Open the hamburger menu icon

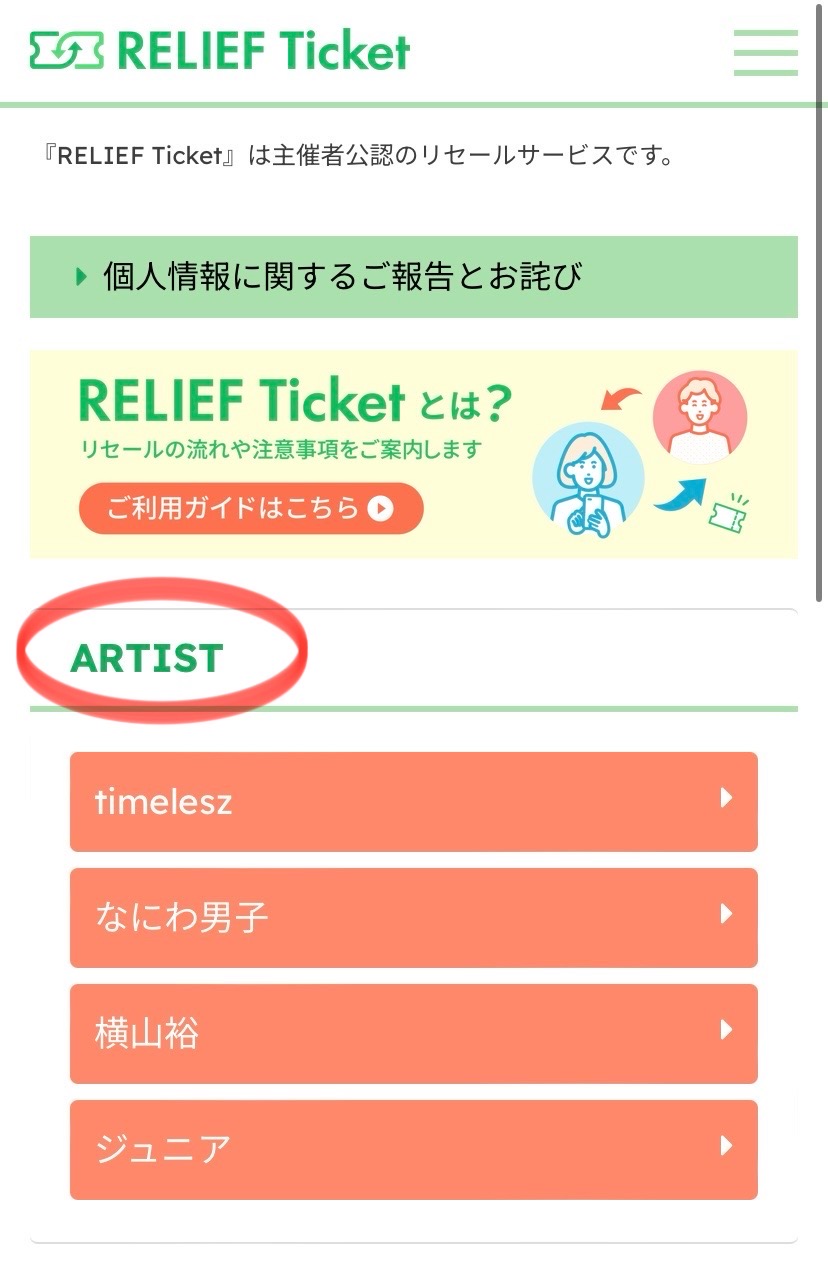point(765,53)
